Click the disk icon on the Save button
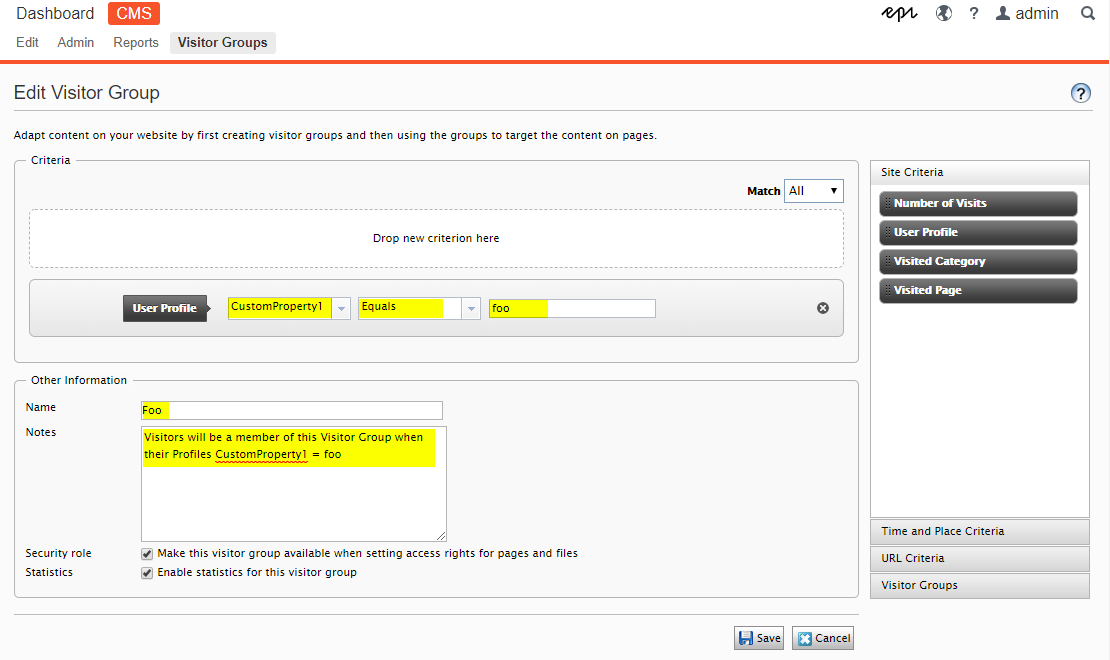Screen dimensions: 1110x660 tap(745, 637)
